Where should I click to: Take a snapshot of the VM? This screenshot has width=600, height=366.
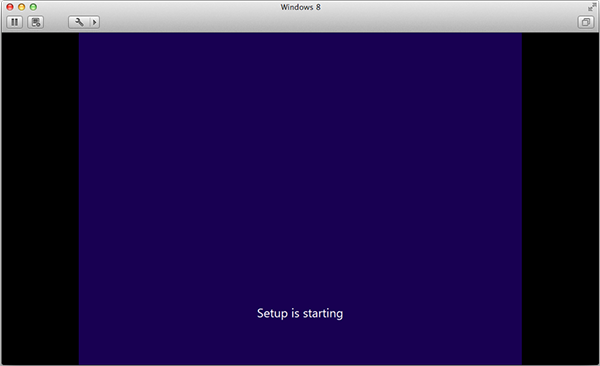coord(36,22)
